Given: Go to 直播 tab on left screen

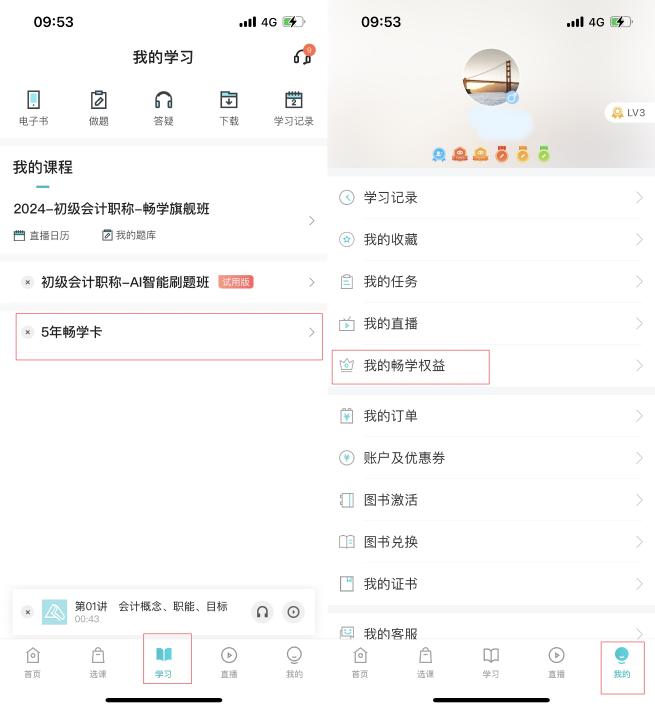Looking at the screenshot, I should click(x=229, y=662).
